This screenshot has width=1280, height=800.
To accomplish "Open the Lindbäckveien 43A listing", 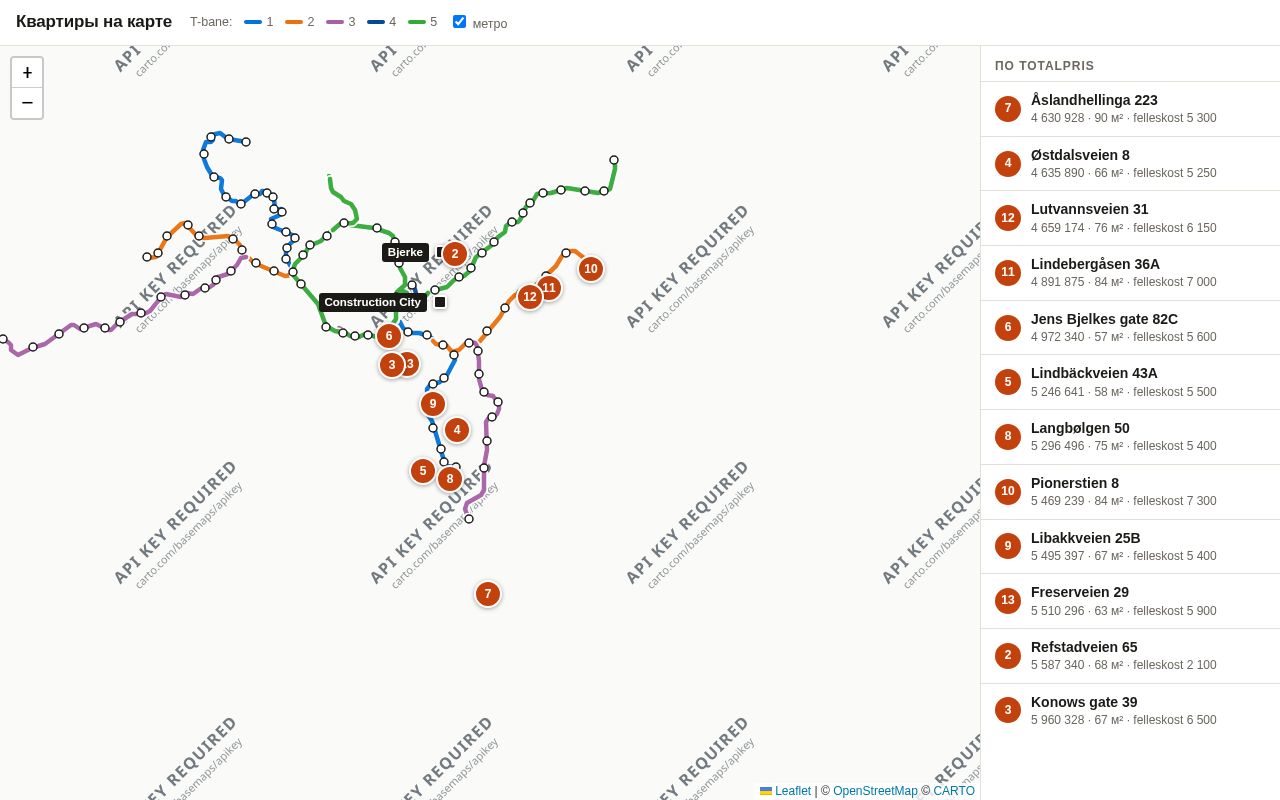I will tap(1130, 382).
